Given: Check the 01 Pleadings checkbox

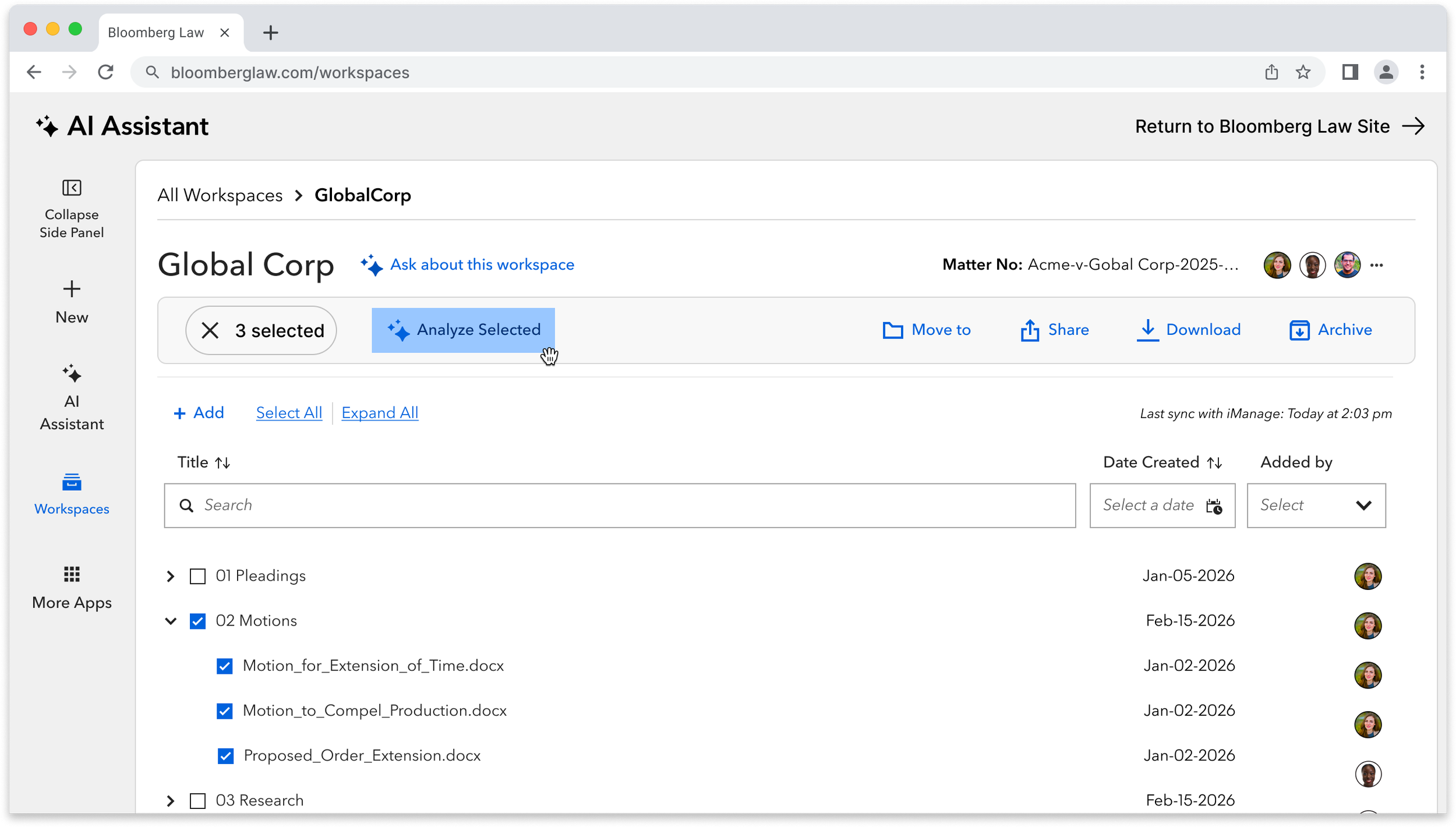Looking at the screenshot, I should (x=198, y=576).
